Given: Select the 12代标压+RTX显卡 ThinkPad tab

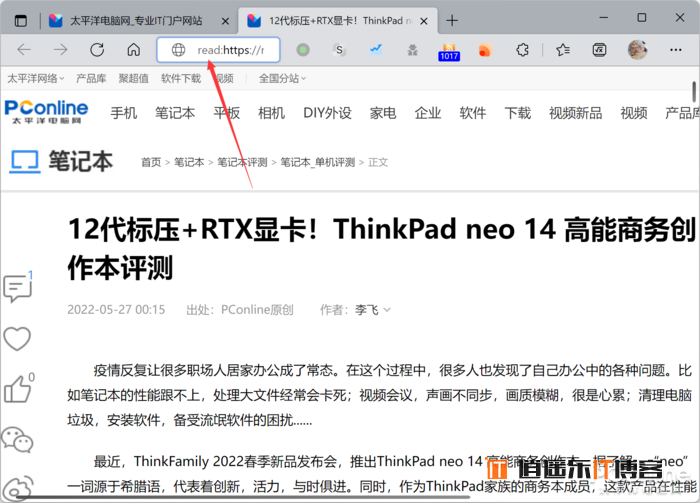Looking at the screenshot, I should pos(340,21).
